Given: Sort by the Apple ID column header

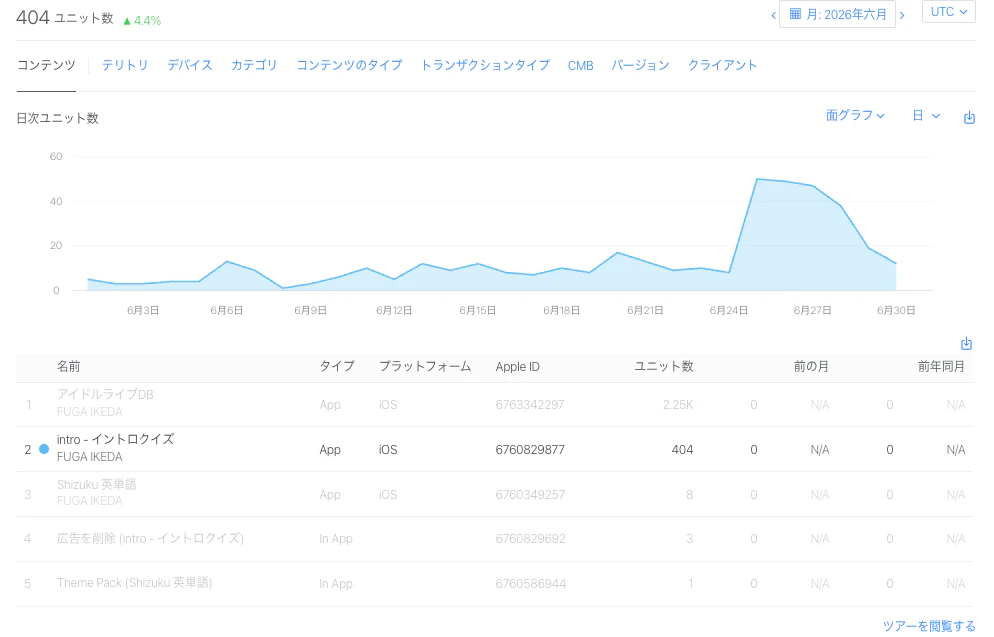Looking at the screenshot, I should point(517,367).
